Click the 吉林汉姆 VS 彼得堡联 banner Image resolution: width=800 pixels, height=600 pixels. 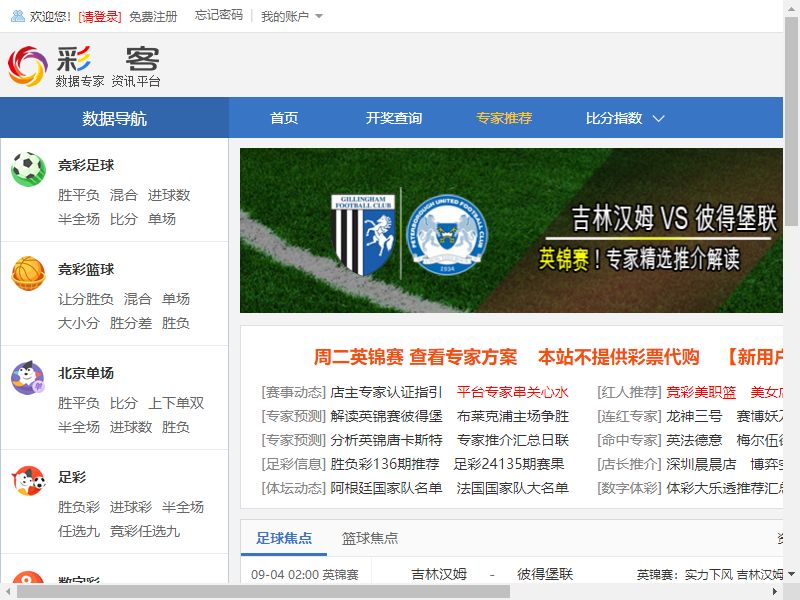click(x=511, y=231)
